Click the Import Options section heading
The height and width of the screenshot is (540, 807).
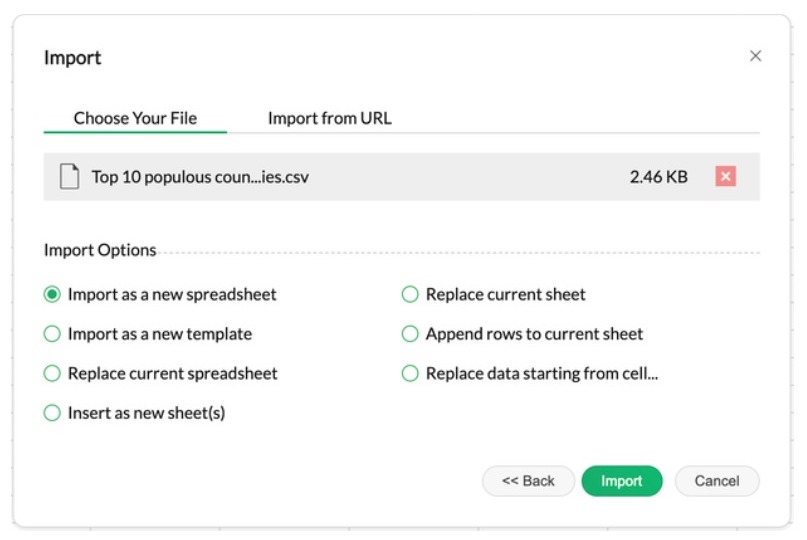[x=100, y=250]
